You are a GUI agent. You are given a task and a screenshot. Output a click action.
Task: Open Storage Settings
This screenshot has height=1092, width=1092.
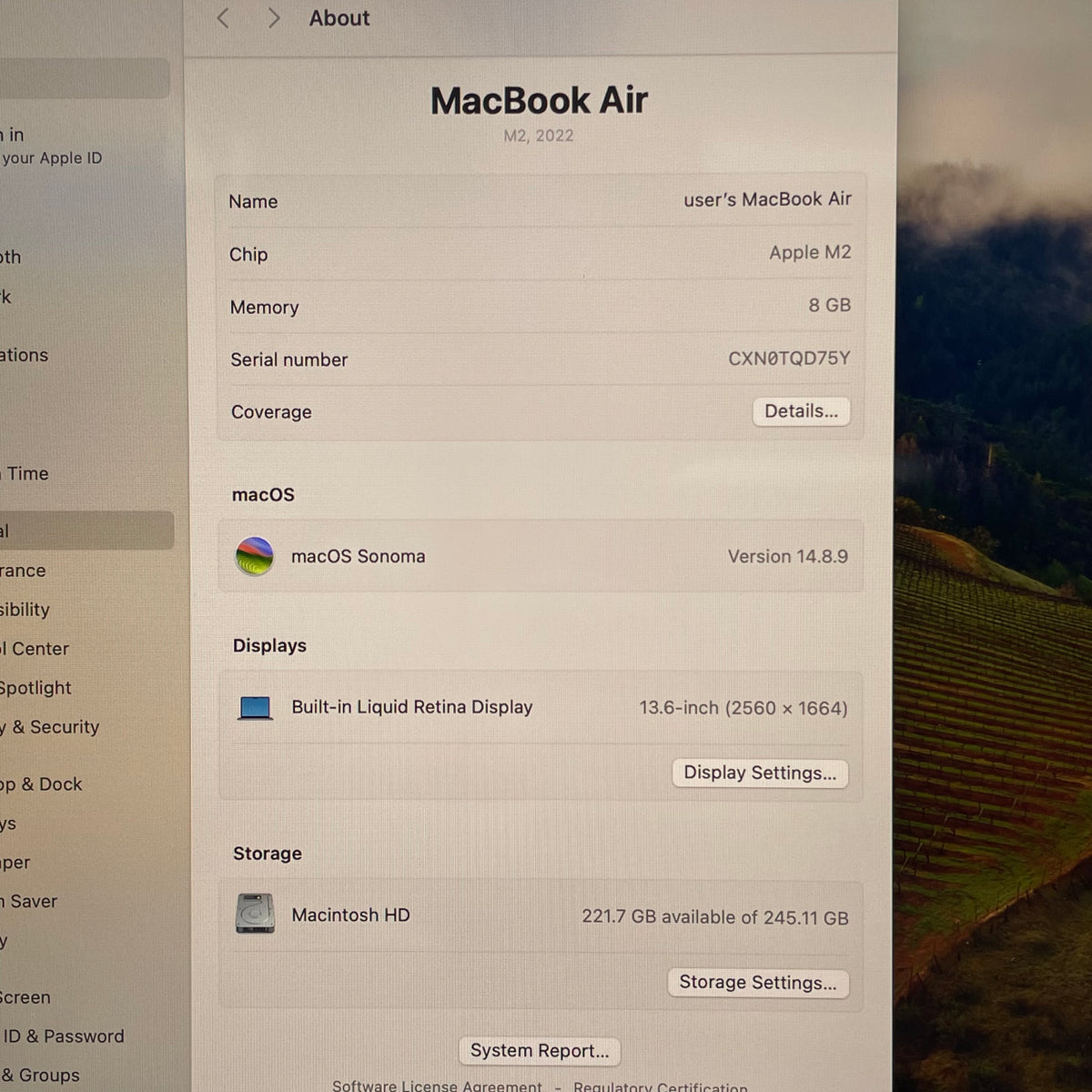coord(758,983)
